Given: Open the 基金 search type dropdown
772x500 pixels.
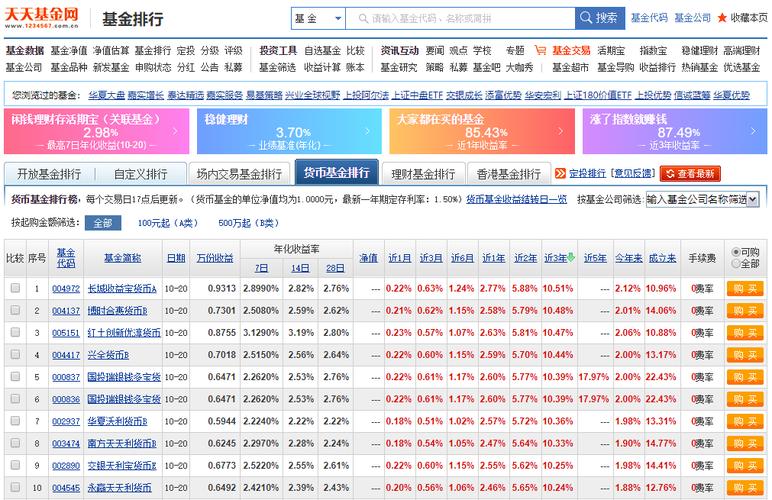Looking at the screenshot, I should click(x=318, y=18).
